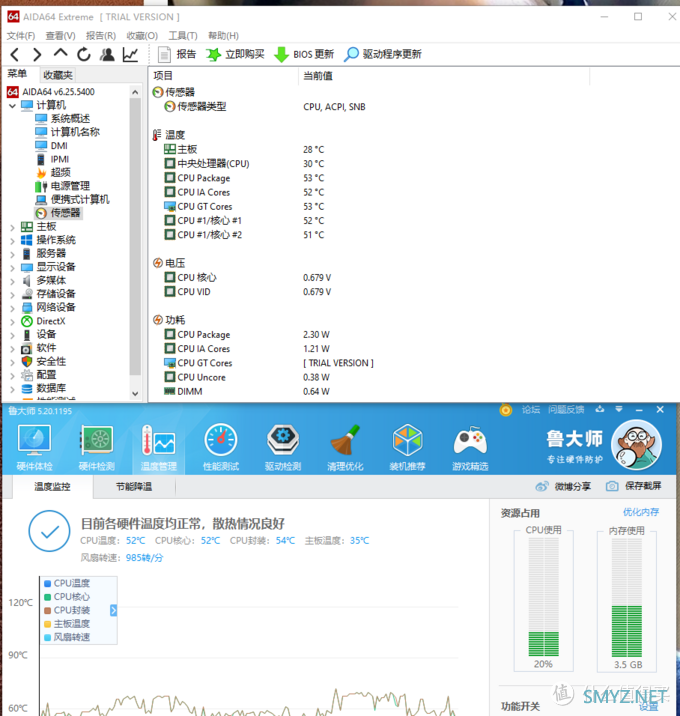The width and height of the screenshot is (680, 716).
Task: Click 问题反馈 feedback link
Action: [566, 410]
